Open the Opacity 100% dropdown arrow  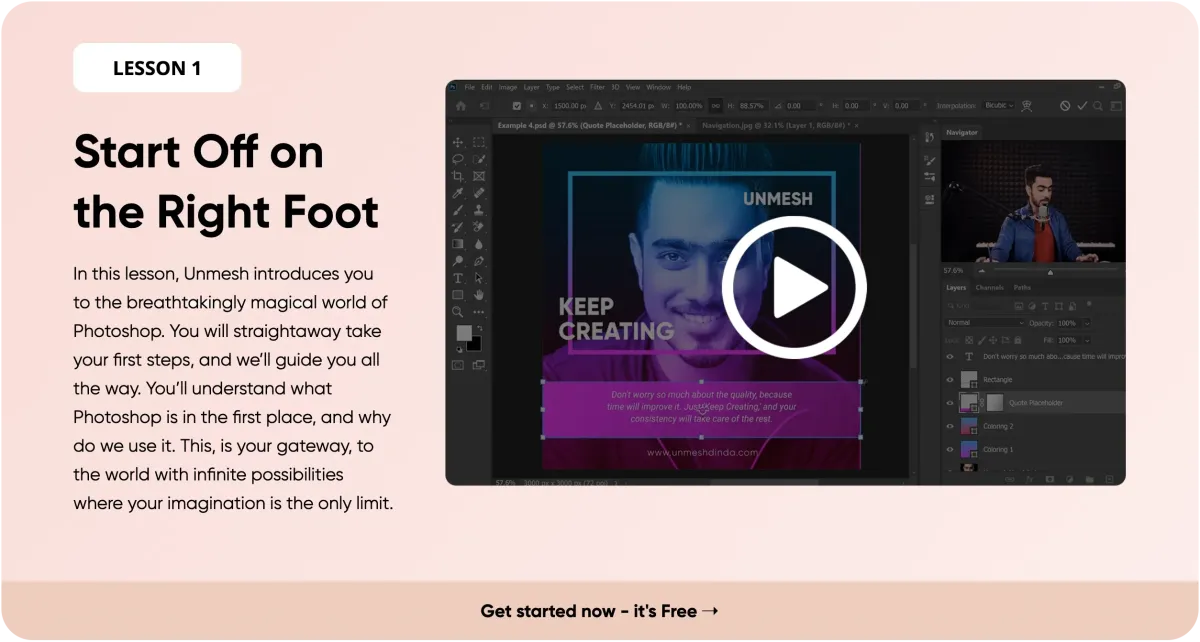(x=1087, y=323)
